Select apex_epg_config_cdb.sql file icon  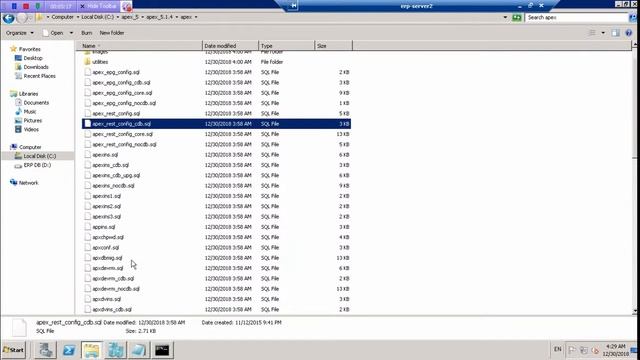click(87, 82)
